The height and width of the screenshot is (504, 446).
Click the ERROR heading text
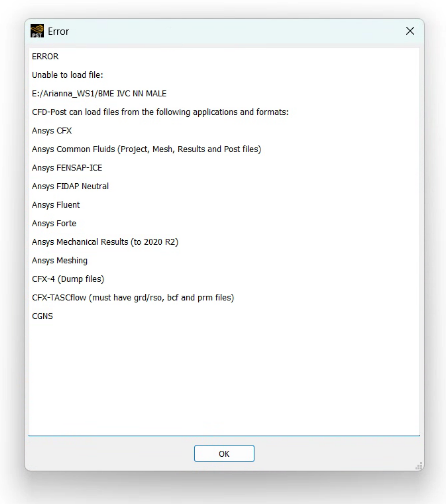(x=45, y=56)
